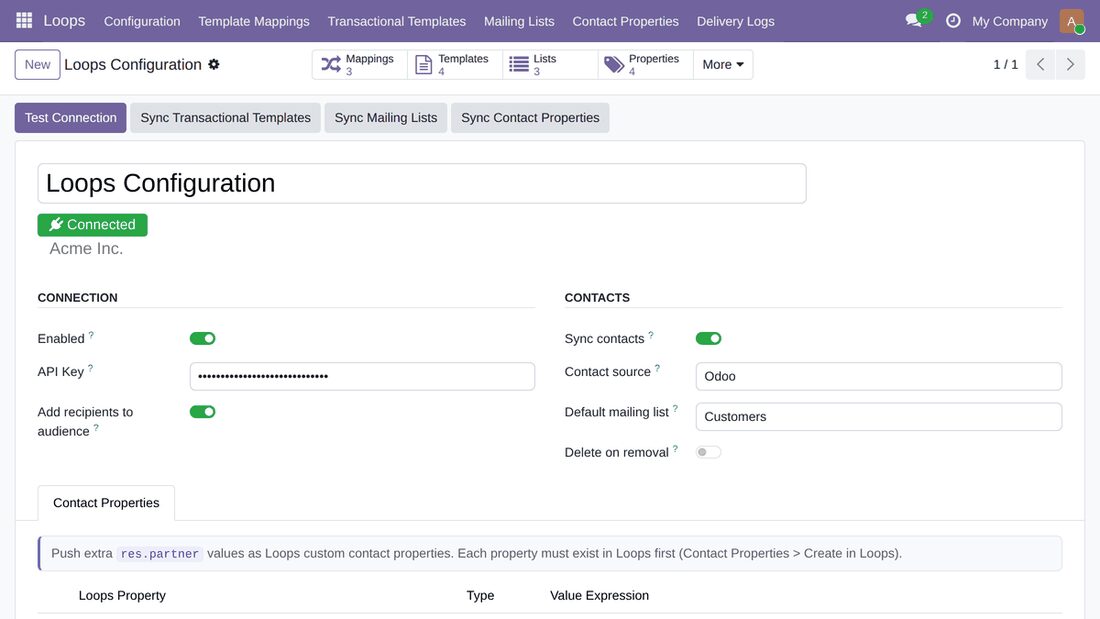Viewport: 1100px width, 619px height.
Task: Click the Value Expression column header
Action: coord(599,595)
